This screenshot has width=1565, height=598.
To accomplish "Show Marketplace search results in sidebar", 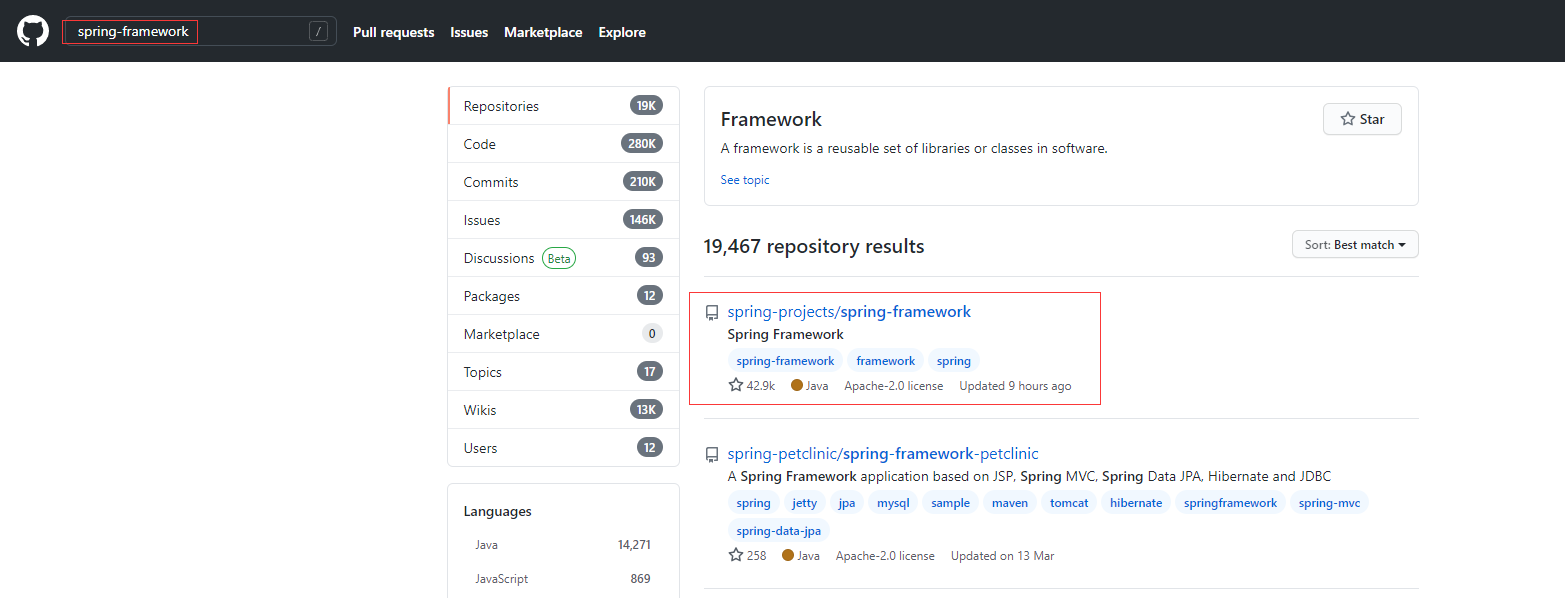I will [564, 334].
